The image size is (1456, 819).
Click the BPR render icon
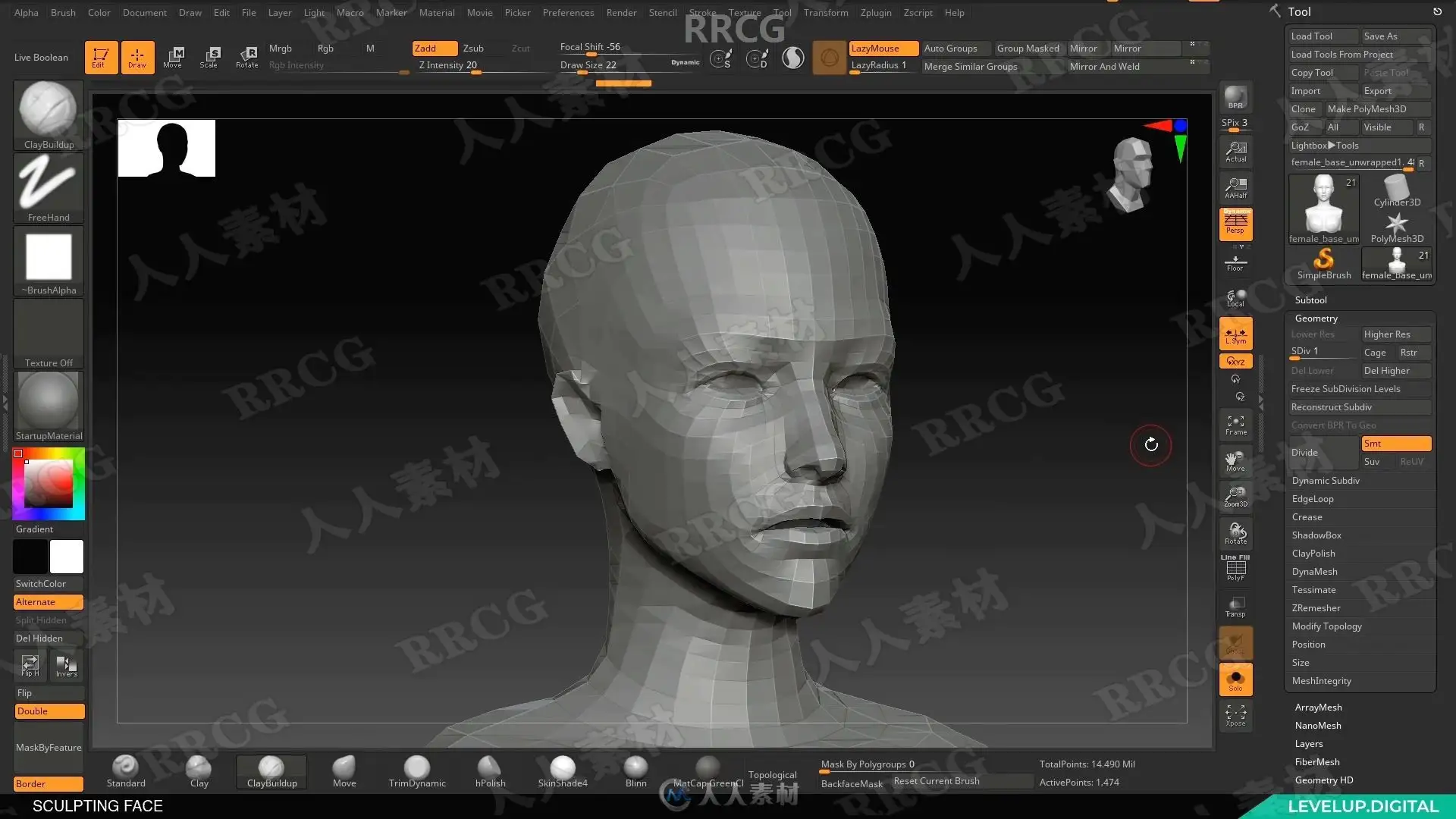click(x=1235, y=98)
